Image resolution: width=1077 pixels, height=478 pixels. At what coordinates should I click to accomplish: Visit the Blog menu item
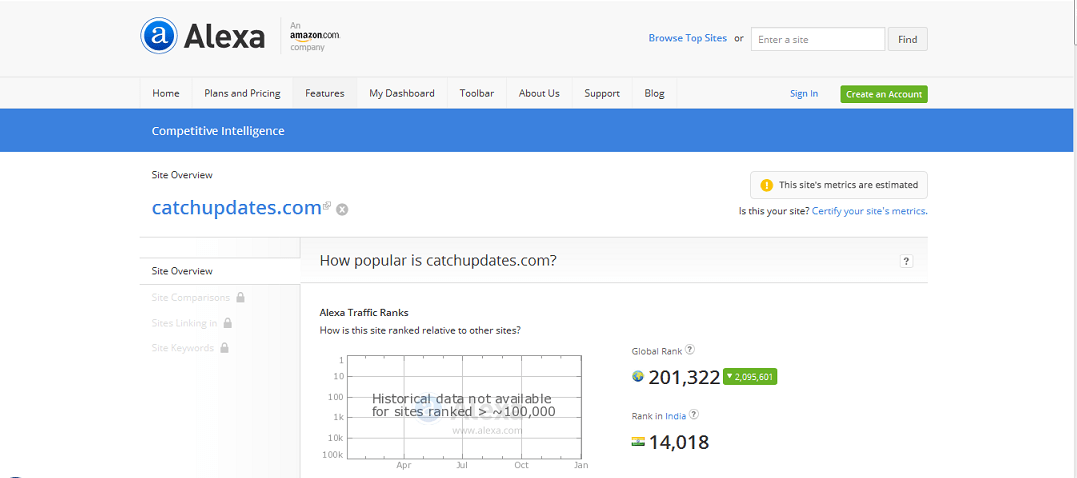click(x=655, y=93)
